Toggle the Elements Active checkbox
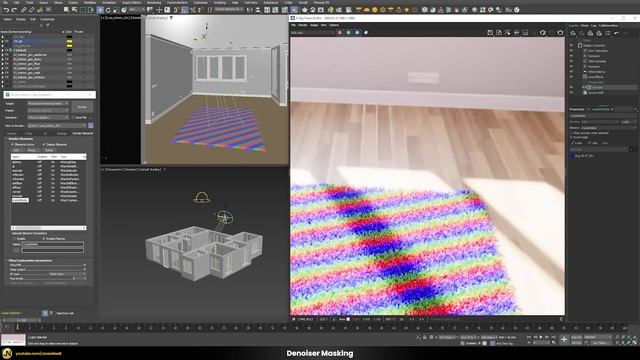640x360 pixels. coord(12,144)
